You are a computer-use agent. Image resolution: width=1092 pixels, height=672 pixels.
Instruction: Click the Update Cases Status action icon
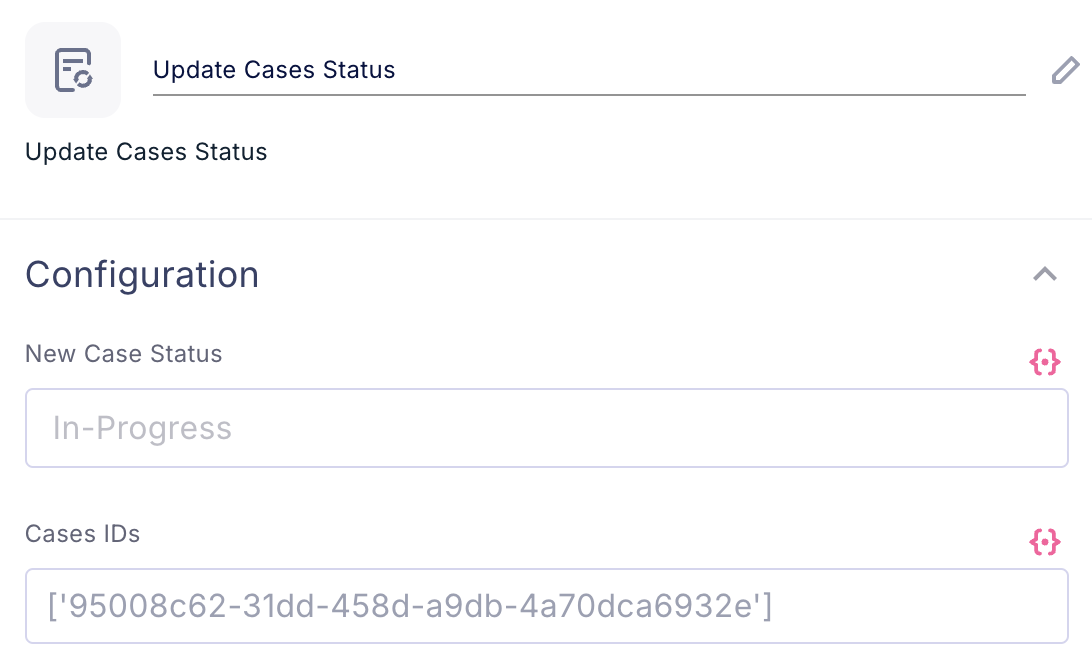click(72, 70)
